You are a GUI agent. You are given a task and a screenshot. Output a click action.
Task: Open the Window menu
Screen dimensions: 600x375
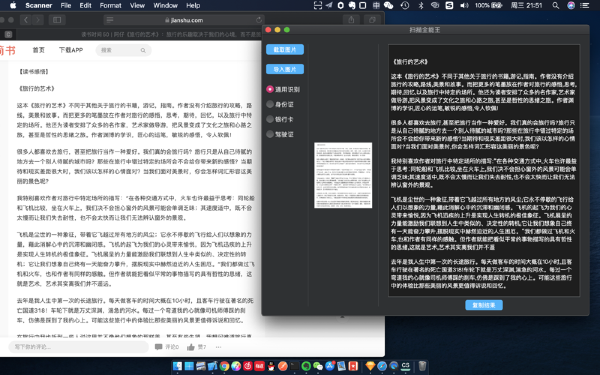tap(165, 5)
